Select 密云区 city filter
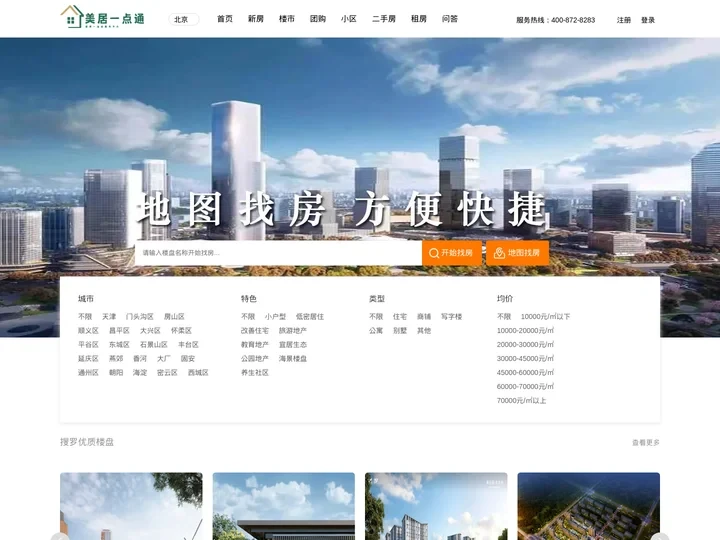 coord(167,372)
